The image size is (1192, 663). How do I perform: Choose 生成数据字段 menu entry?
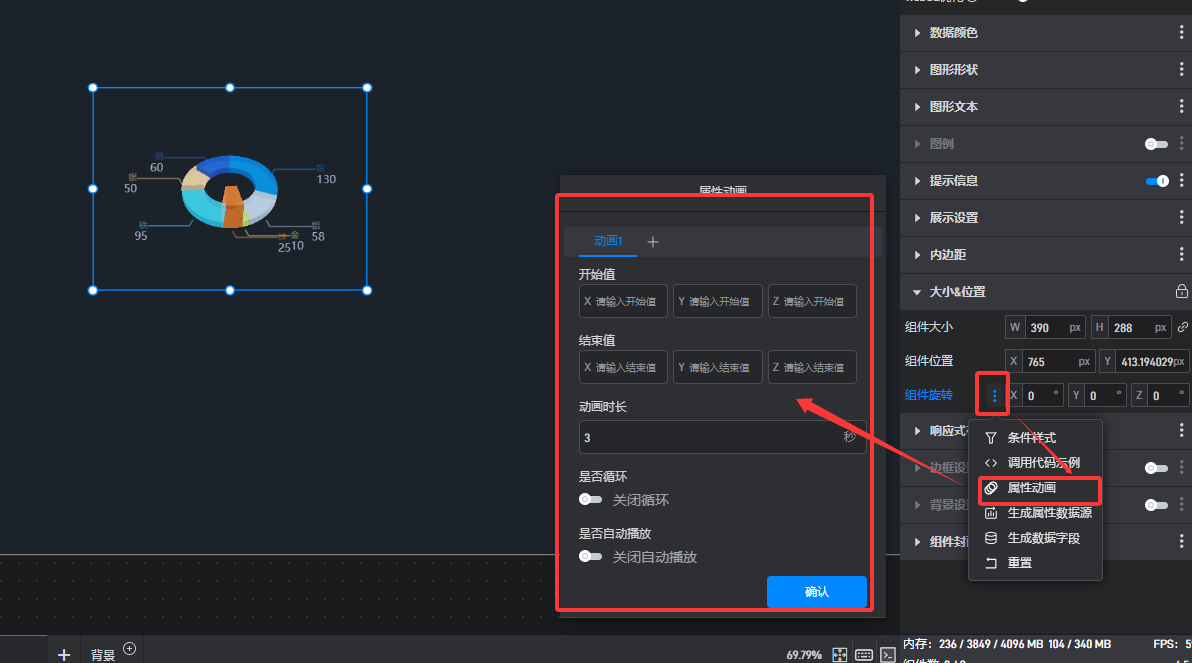[1035, 538]
